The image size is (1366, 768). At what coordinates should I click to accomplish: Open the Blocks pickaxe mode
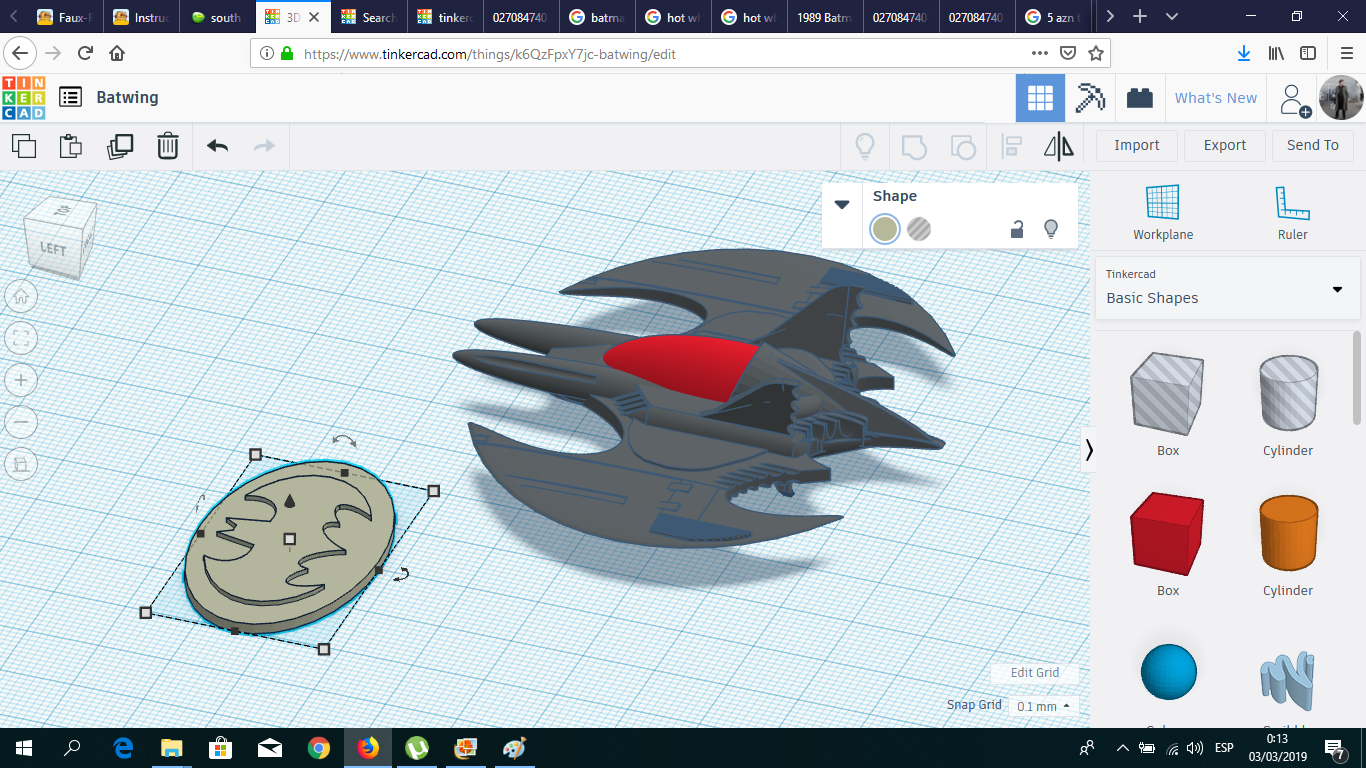[1090, 98]
